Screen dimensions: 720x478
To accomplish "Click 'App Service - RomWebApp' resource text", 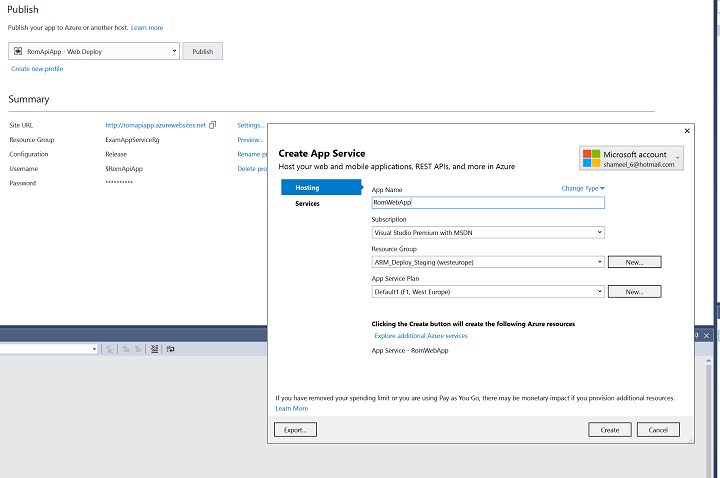I will (410, 350).
